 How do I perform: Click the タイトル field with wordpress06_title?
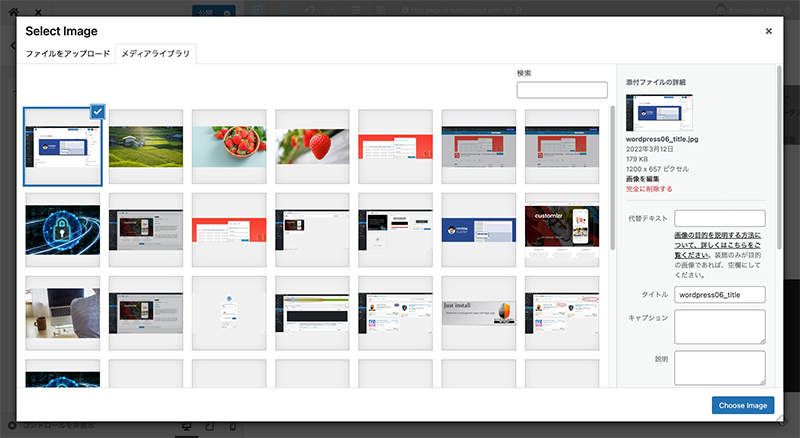coord(719,295)
